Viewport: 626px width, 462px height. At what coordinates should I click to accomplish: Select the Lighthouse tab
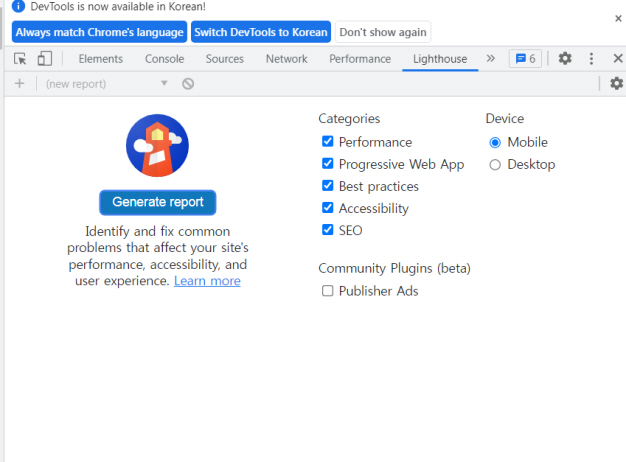(440, 59)
